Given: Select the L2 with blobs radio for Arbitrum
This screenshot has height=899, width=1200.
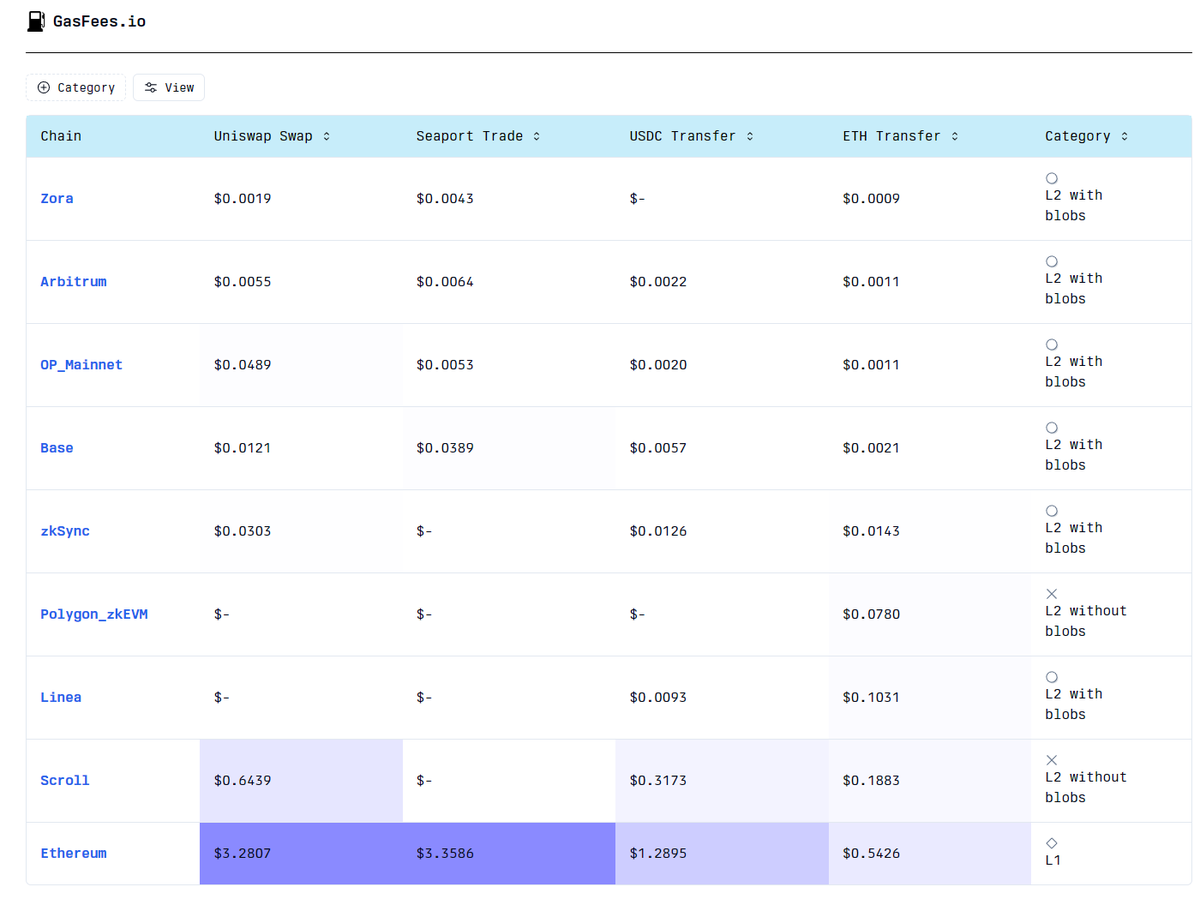Looking at the screenshot, I should (1051, 260).
